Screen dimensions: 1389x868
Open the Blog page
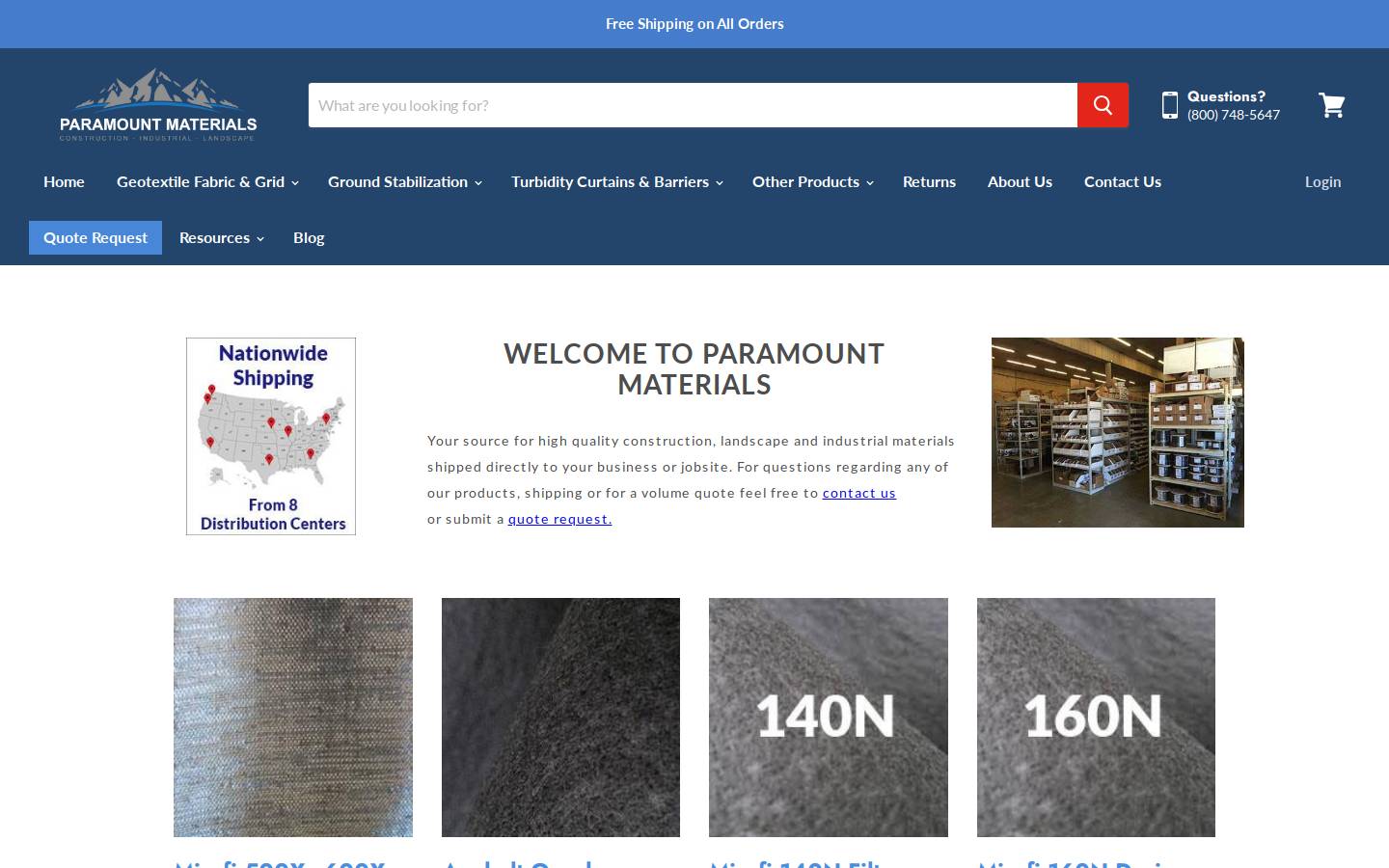click(x=309, y=237)
